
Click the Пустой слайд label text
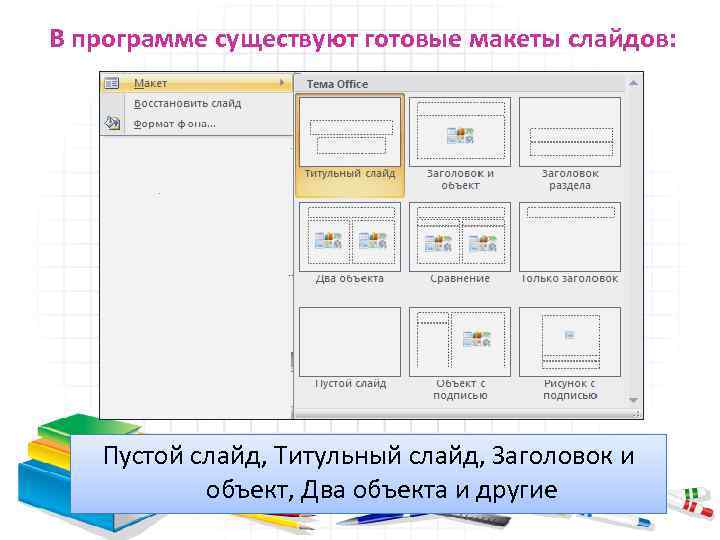(350, 383)
